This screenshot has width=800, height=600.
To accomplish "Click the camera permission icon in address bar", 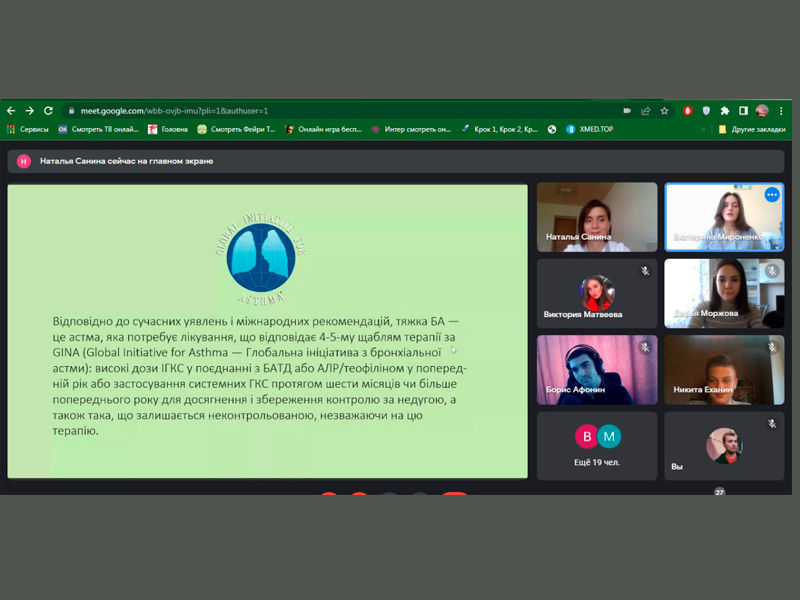I will 627,111.
